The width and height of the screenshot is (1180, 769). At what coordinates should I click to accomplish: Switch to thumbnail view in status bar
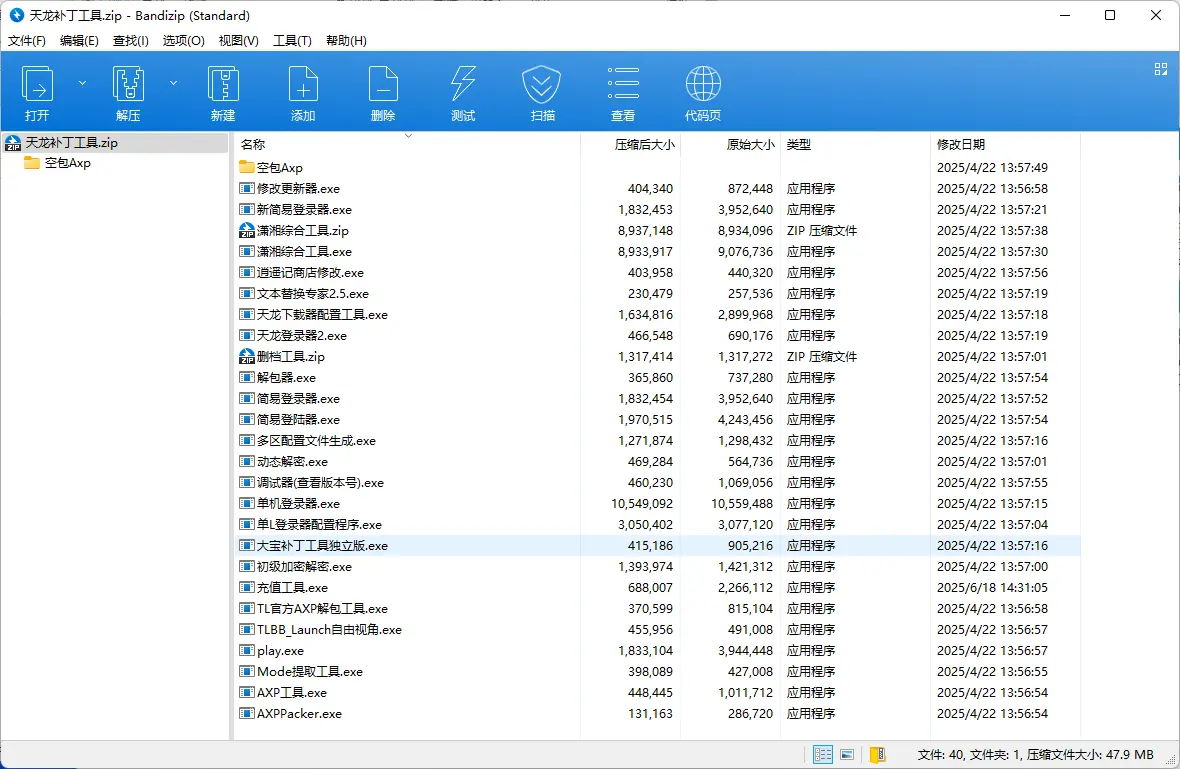click(x=847, y=754)
